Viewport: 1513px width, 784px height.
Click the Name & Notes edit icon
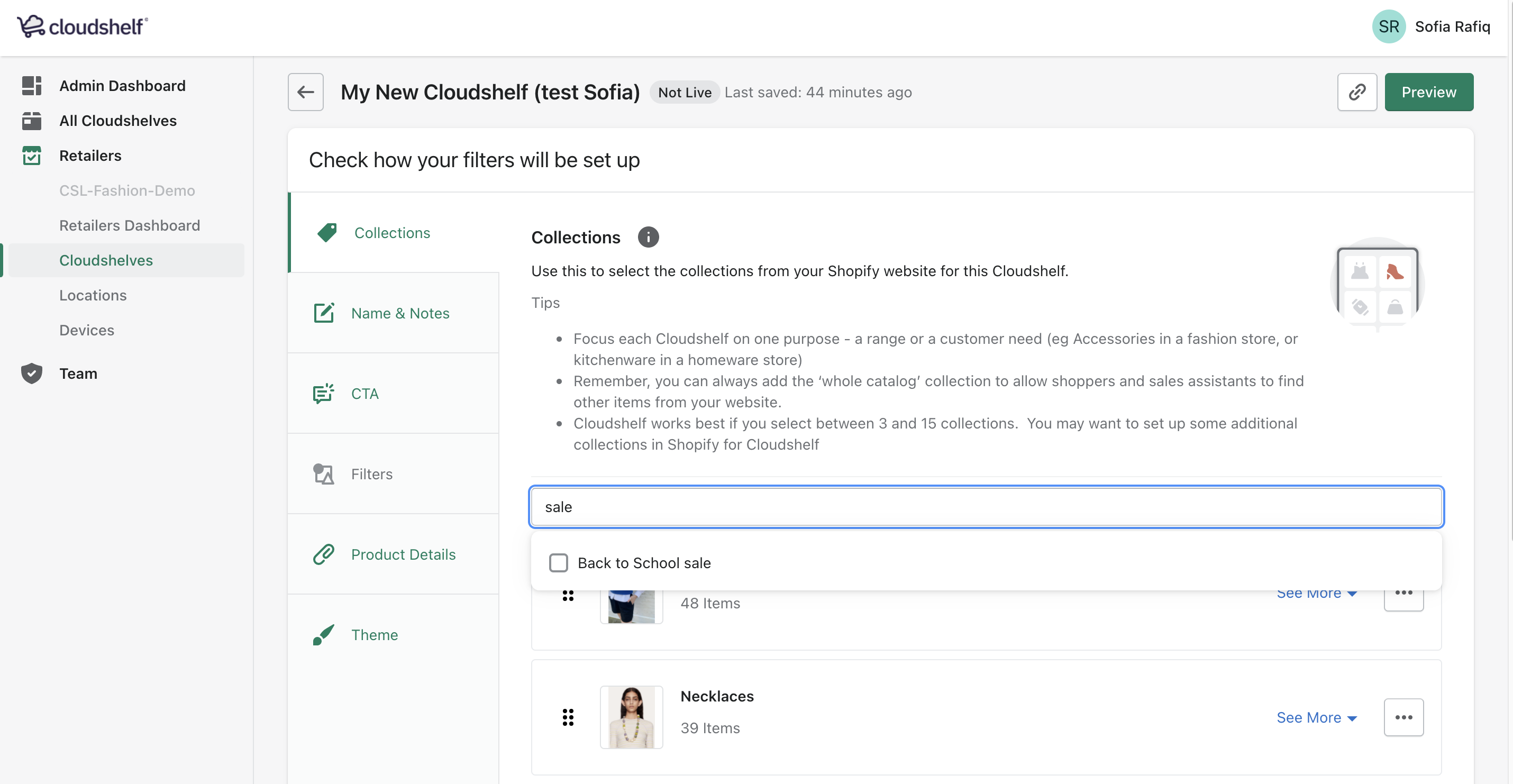point(324,313)
